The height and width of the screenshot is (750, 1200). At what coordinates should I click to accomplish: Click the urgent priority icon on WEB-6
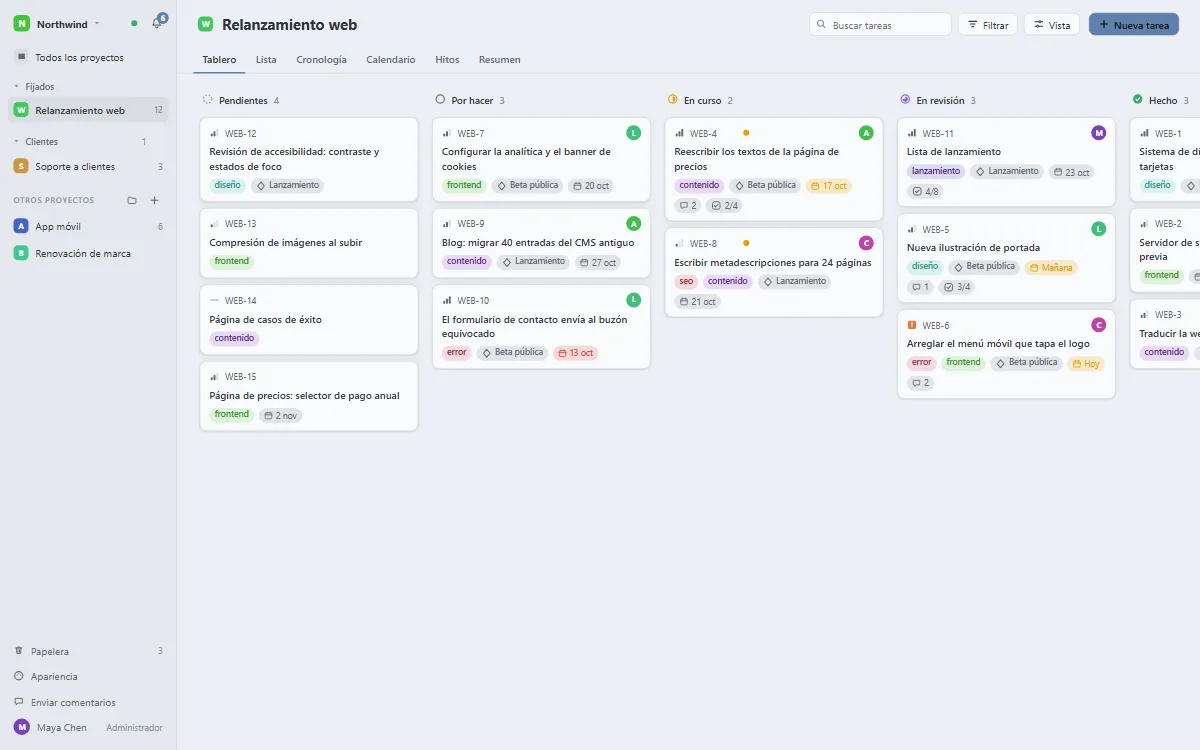pyautogui.click(x=912, y=325)
